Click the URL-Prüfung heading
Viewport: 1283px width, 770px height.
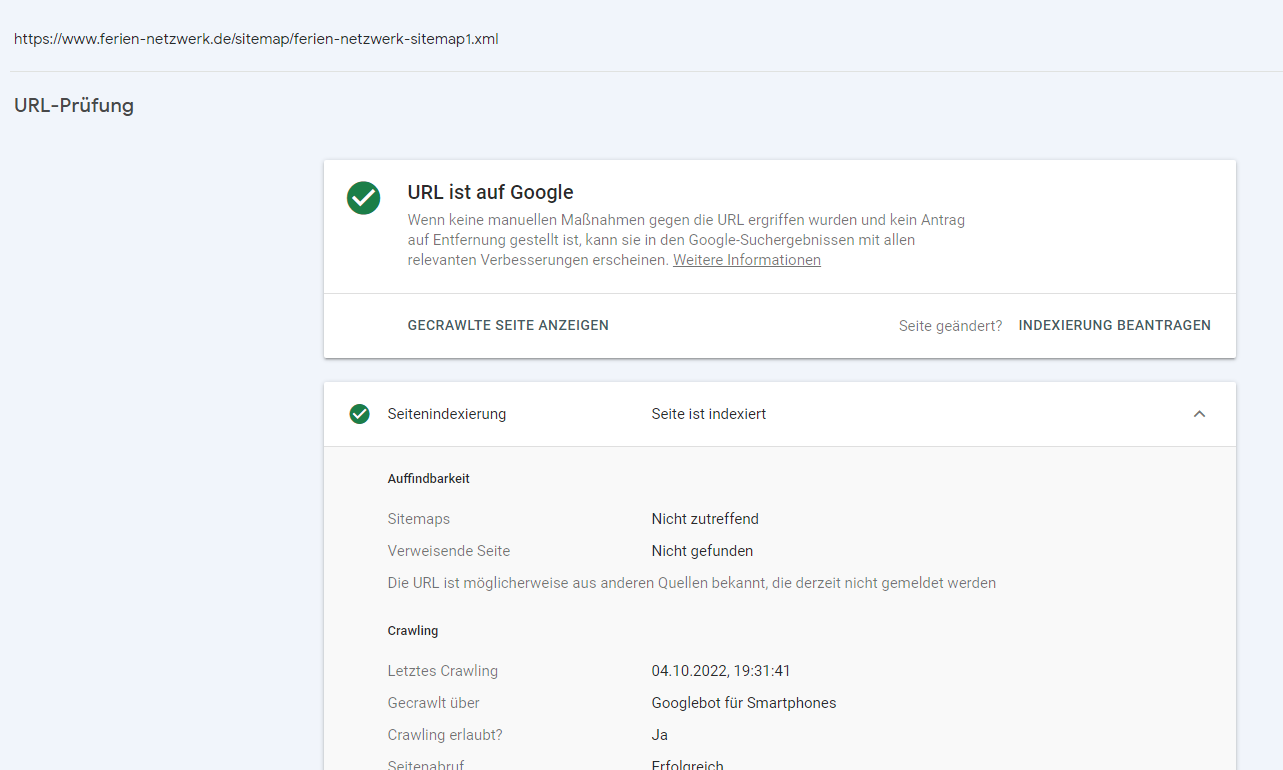[74, 105]
